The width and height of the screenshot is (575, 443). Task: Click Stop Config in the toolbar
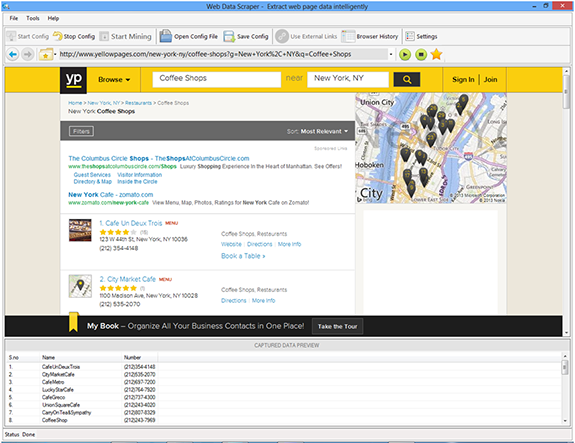pyautogui.click(x=74, y=36)
